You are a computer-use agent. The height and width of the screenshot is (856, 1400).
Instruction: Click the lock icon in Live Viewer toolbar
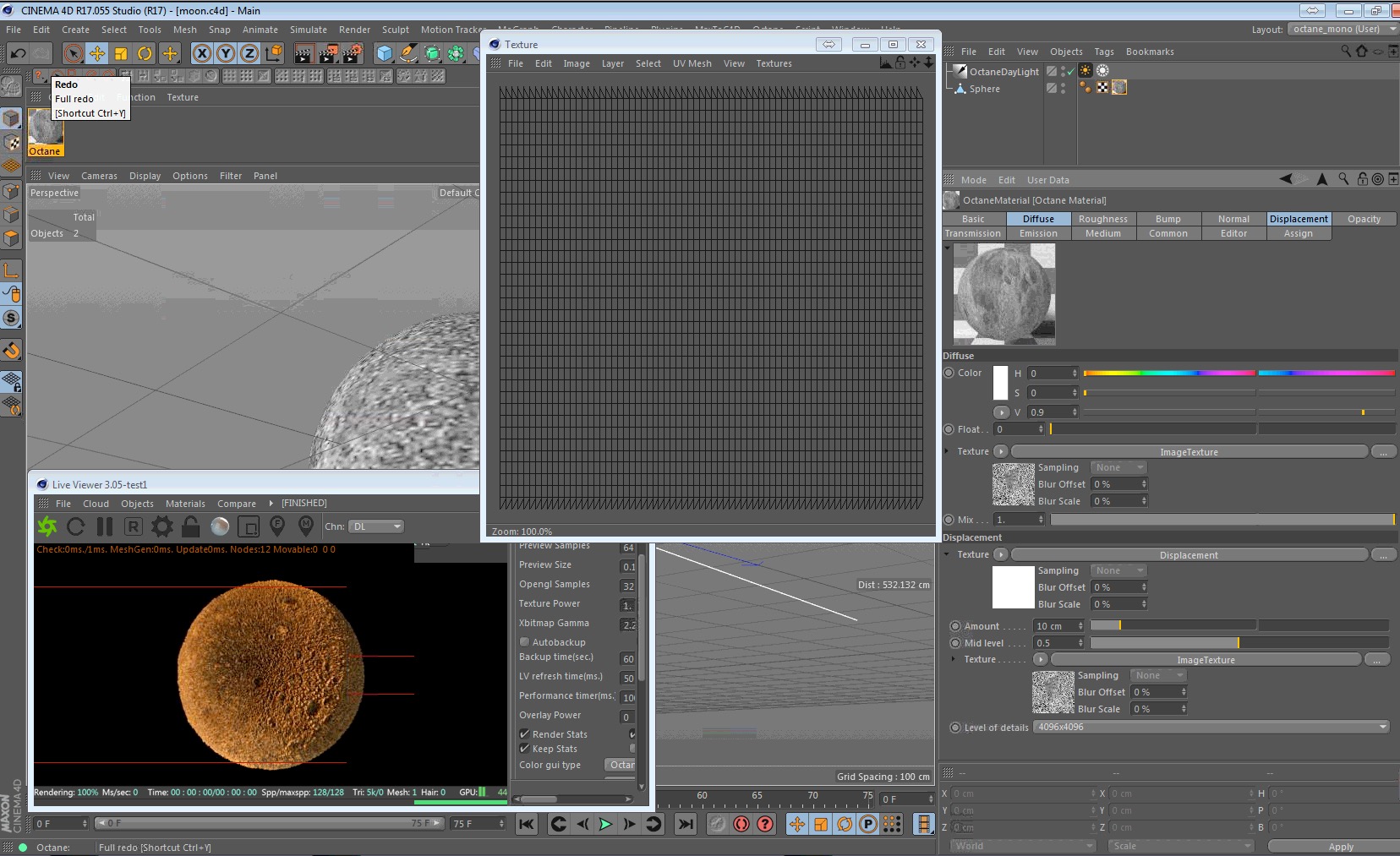click(191, 526)
